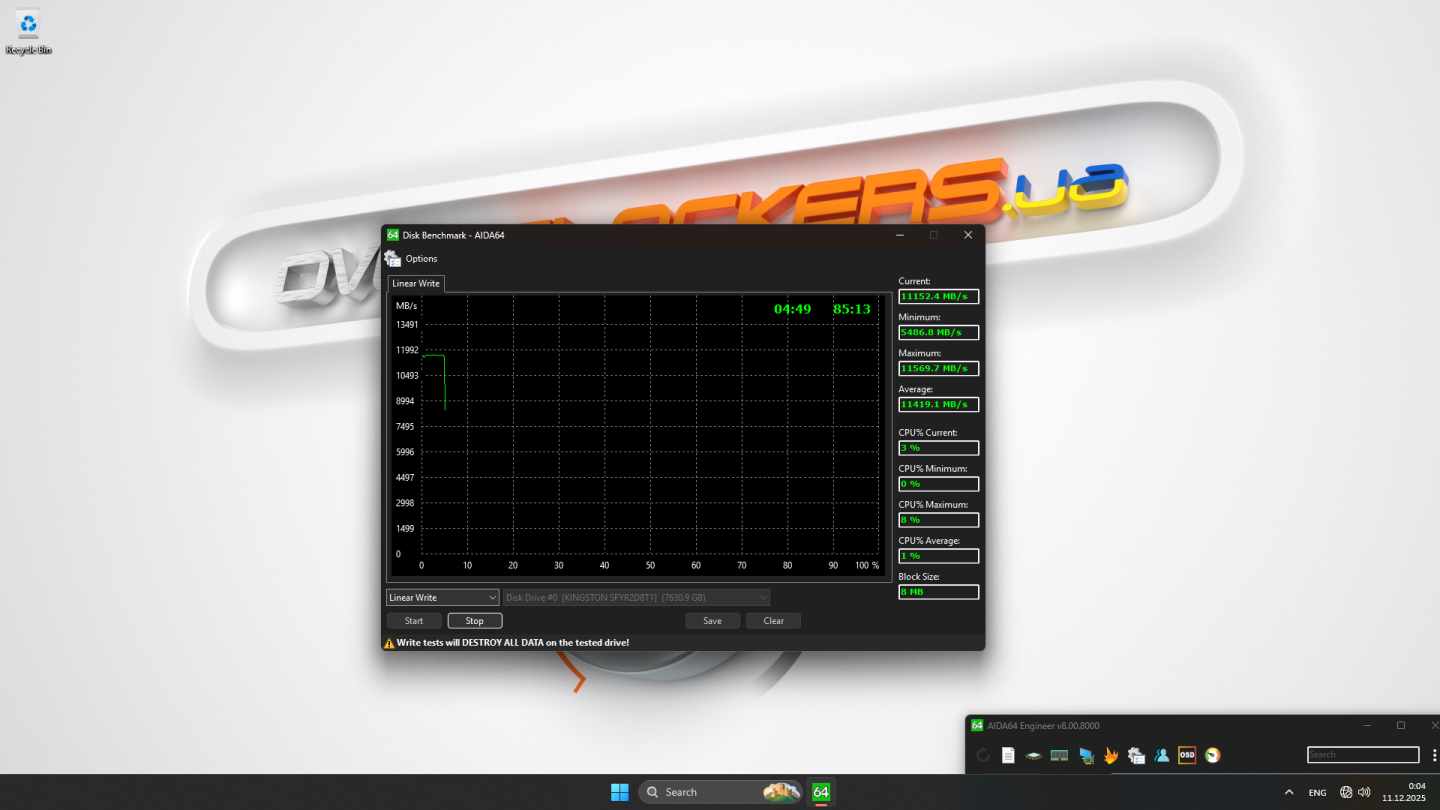Open the Recycle Bin desktop icon
Image resolution: width=1440 pixels, height=810 pixels.
[x=28, y=31]
